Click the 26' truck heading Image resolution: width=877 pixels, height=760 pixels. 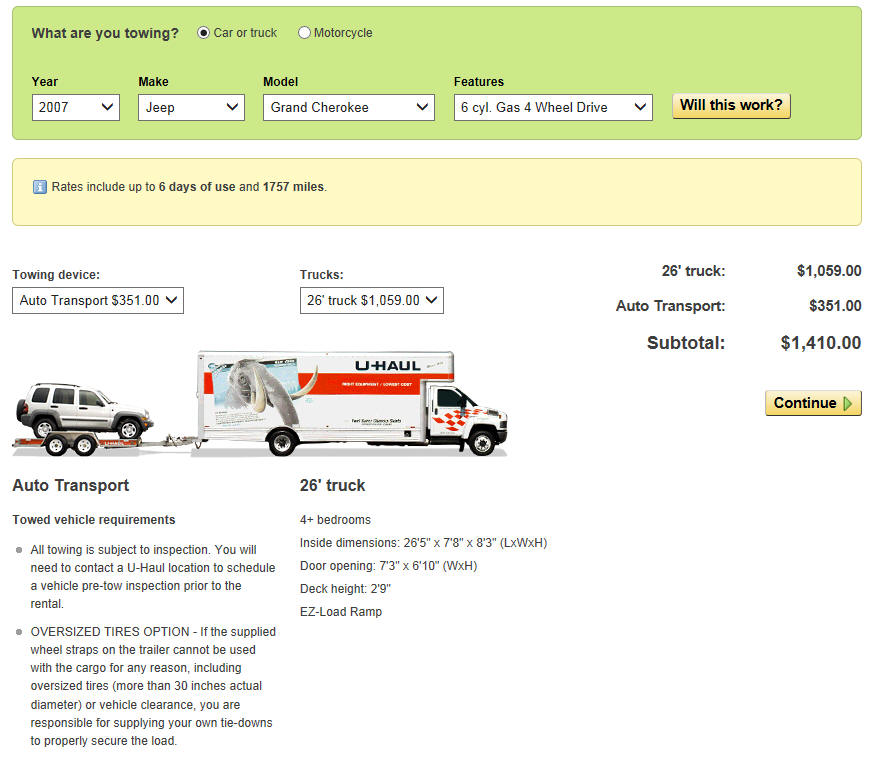(332, 485)
